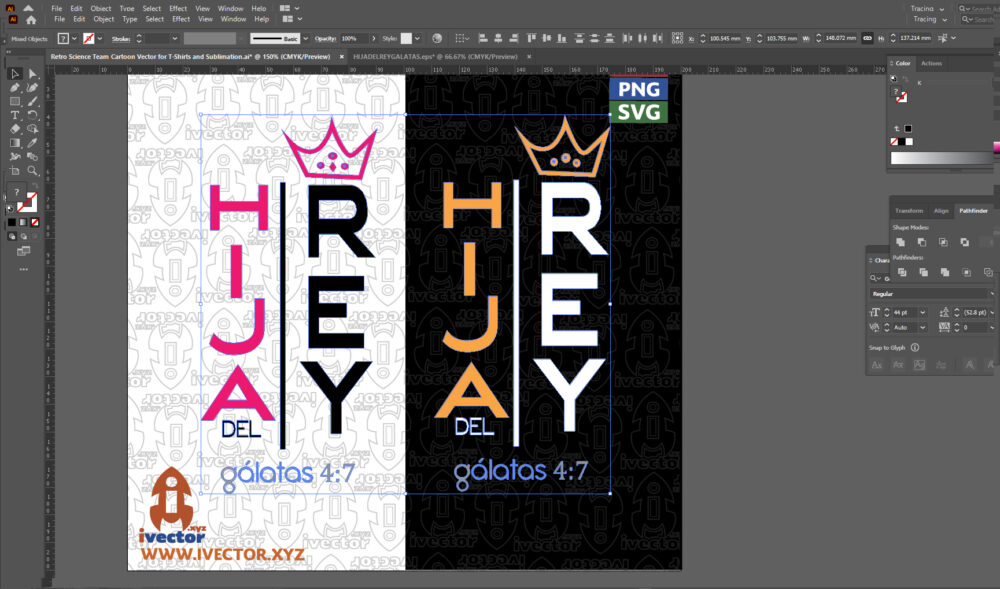
Task: Toggle None fill mode below fill swatch
Action: (34, 222)
